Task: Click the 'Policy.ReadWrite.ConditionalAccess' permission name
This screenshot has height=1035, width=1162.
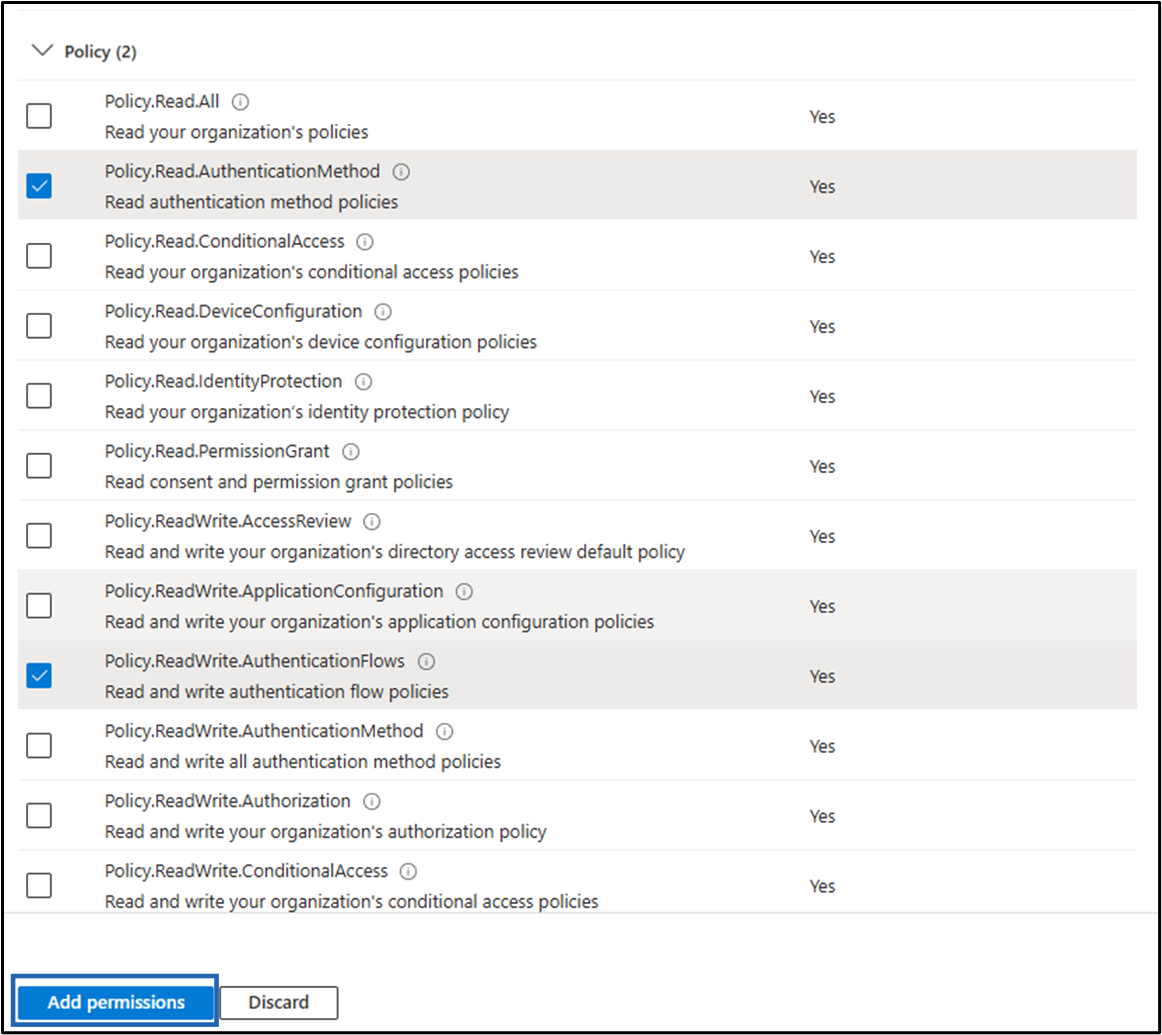Action: click(246, 871)
